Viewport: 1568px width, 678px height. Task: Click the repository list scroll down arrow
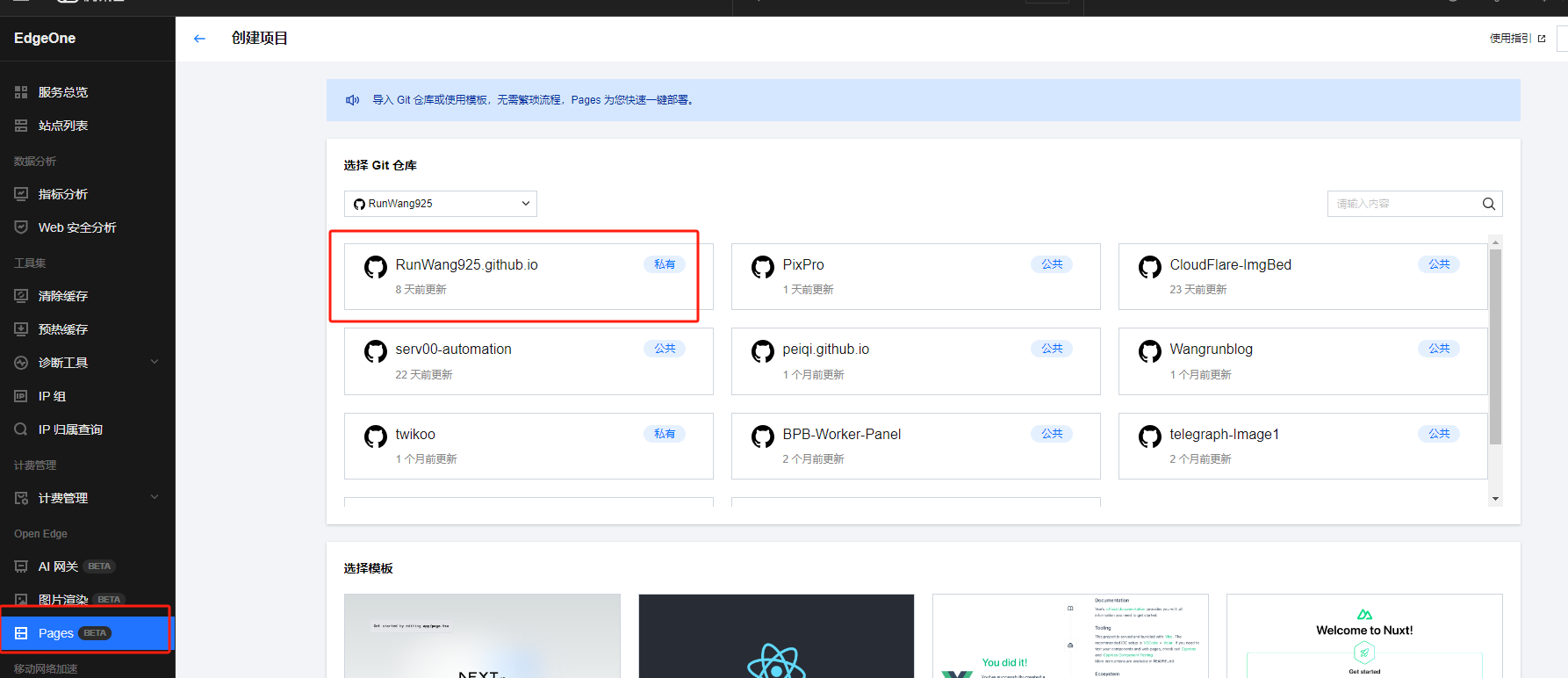(x=1495, y=499)
